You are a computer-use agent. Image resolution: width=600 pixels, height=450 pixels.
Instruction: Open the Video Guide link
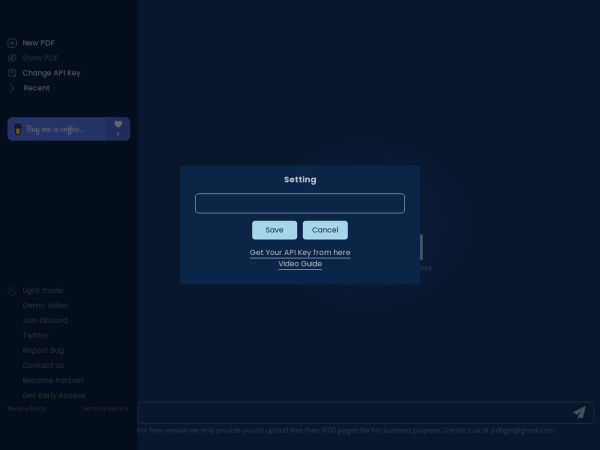[300, 264]
